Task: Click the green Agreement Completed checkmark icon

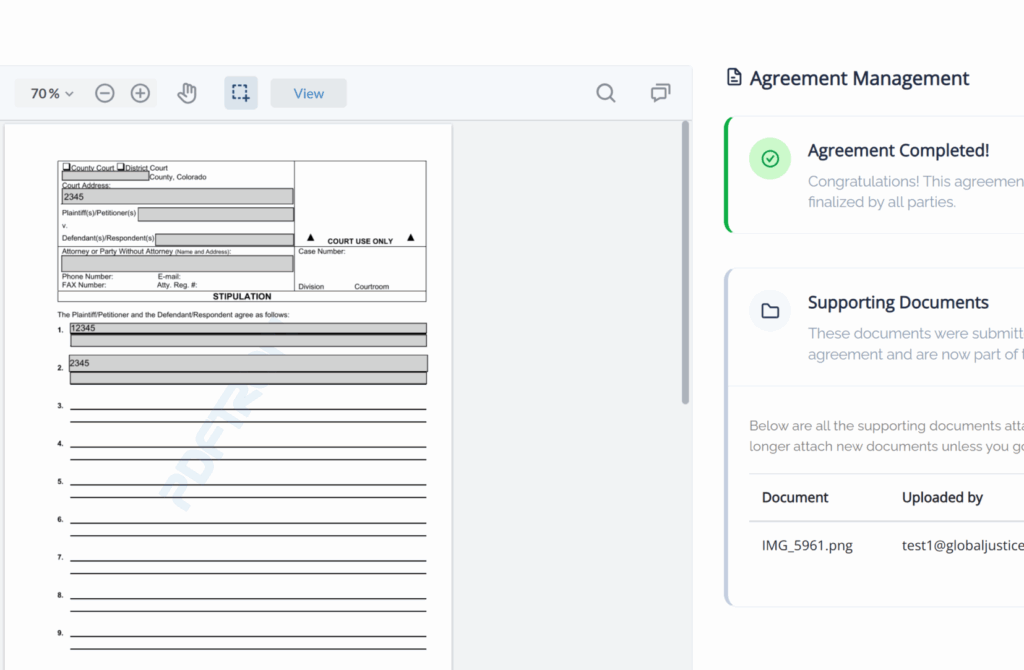Action: click(770, 159)
